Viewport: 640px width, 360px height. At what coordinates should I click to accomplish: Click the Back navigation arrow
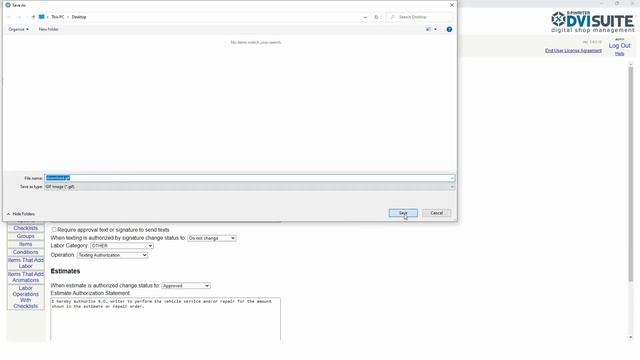click(x=9, y=17)
